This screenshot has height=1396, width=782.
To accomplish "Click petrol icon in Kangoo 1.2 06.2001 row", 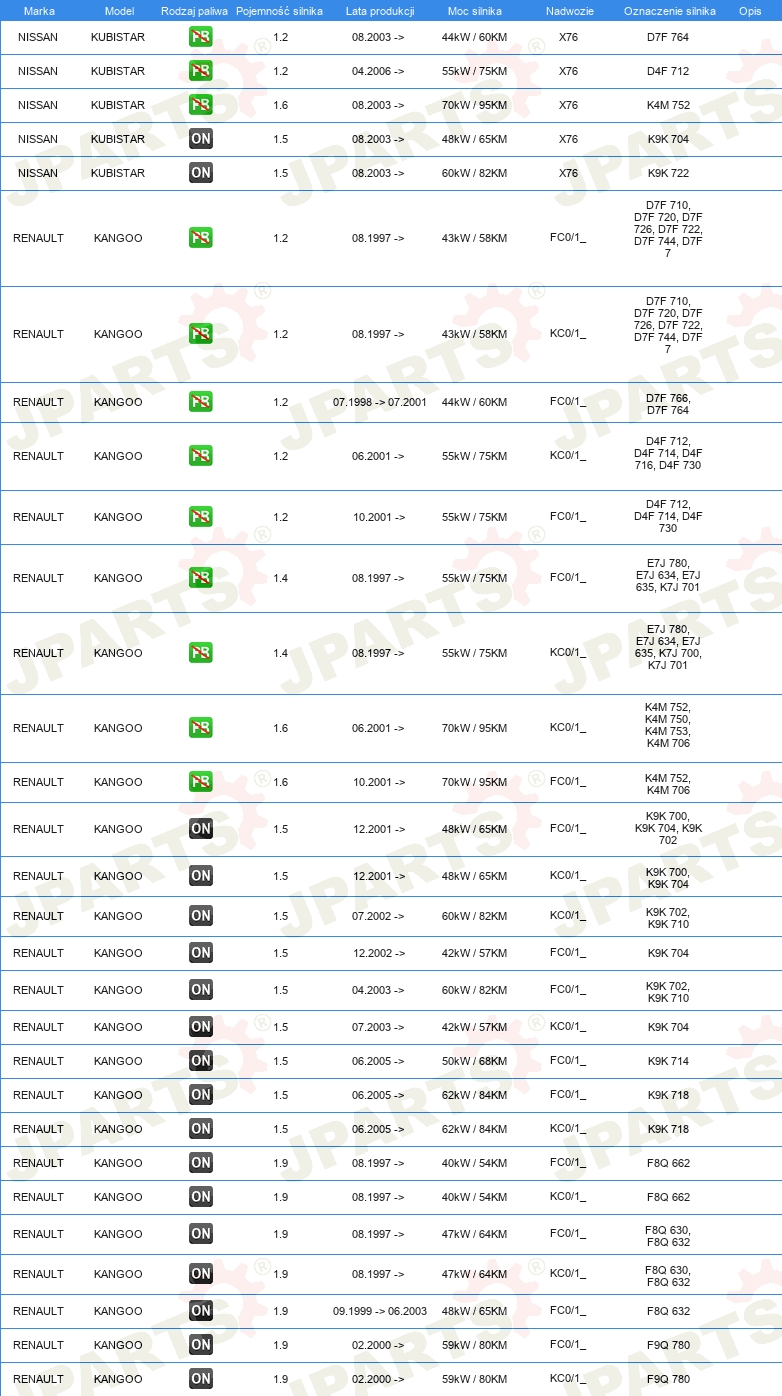I will click(x=201, y=456).
